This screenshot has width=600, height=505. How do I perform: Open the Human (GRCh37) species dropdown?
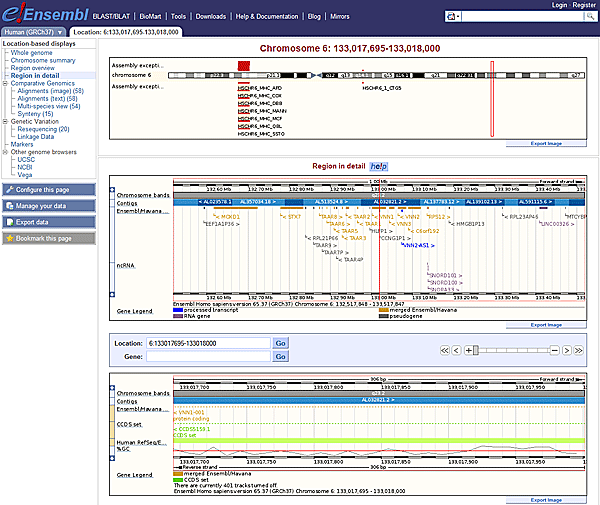pos(35,32)
